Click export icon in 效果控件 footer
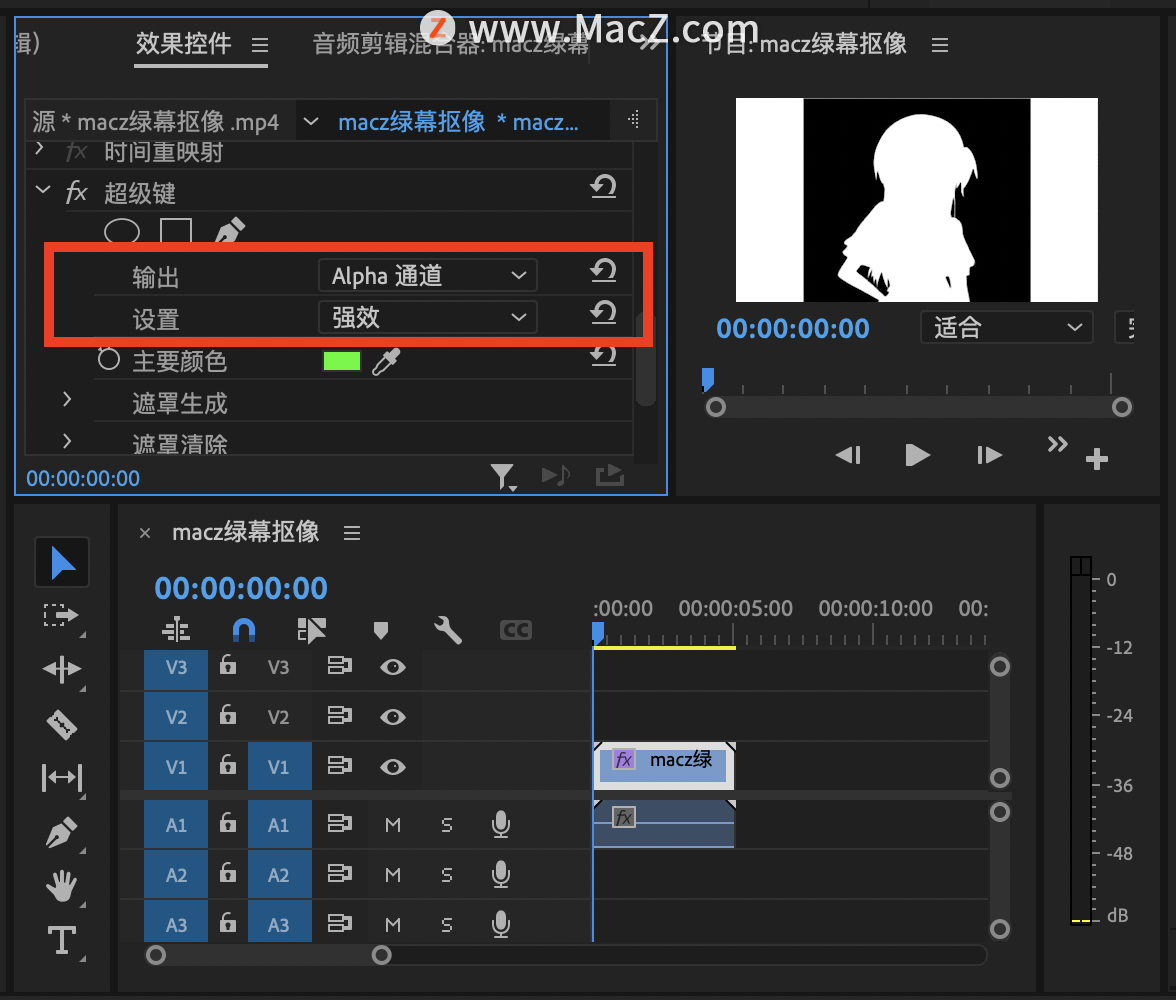The image size is (1176, 1000). [610, 475]
